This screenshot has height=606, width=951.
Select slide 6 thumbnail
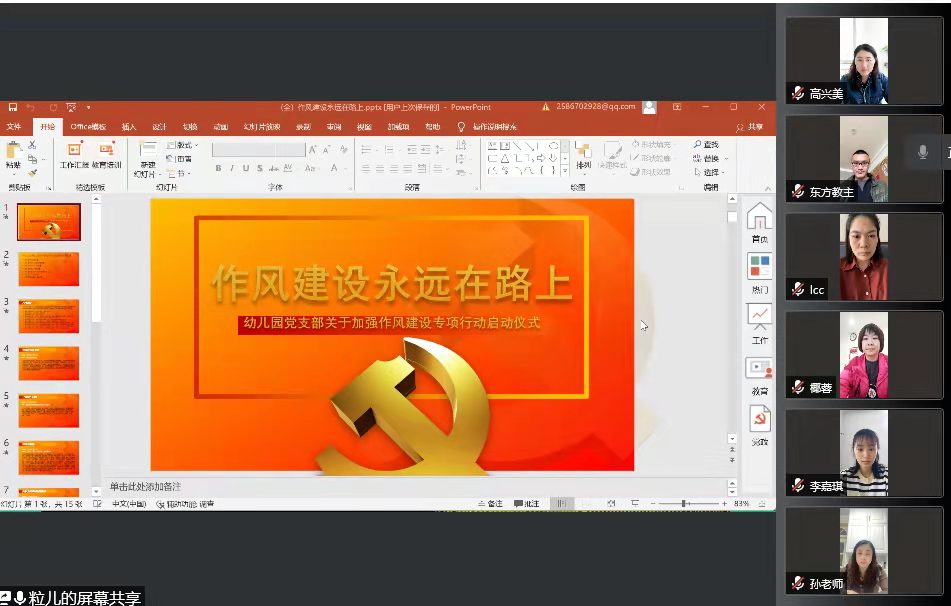[x=49, y=457]
